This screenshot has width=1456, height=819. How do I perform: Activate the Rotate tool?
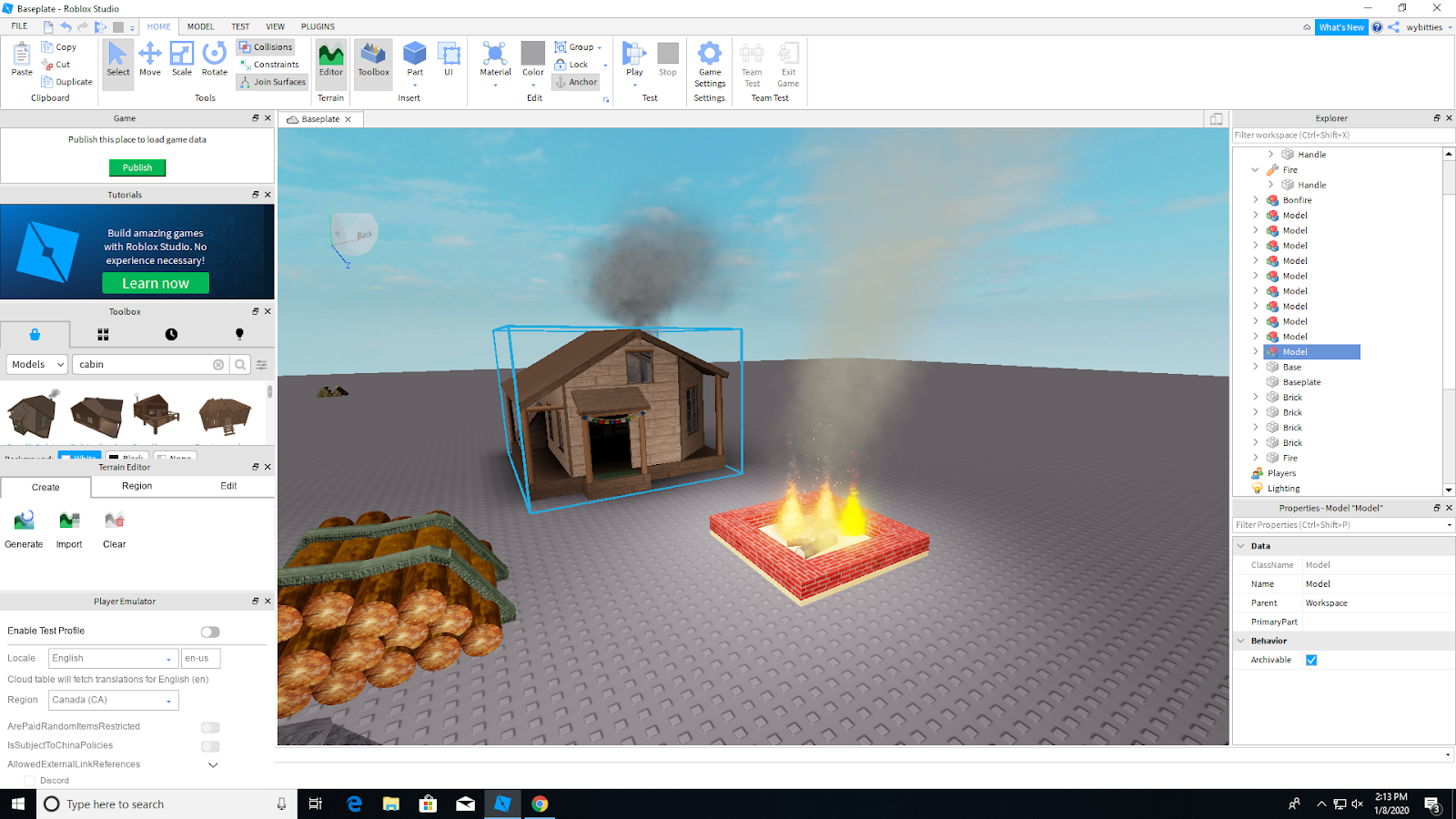[x=215, y=58]
